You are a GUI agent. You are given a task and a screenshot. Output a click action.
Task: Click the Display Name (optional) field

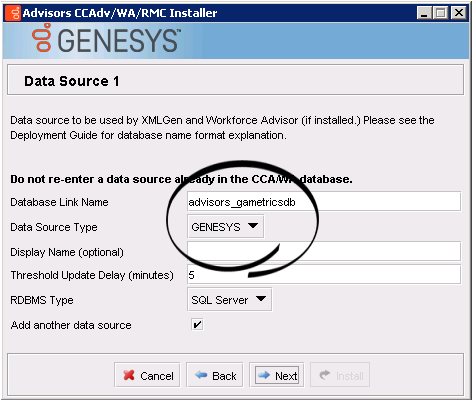click(324, 251)
